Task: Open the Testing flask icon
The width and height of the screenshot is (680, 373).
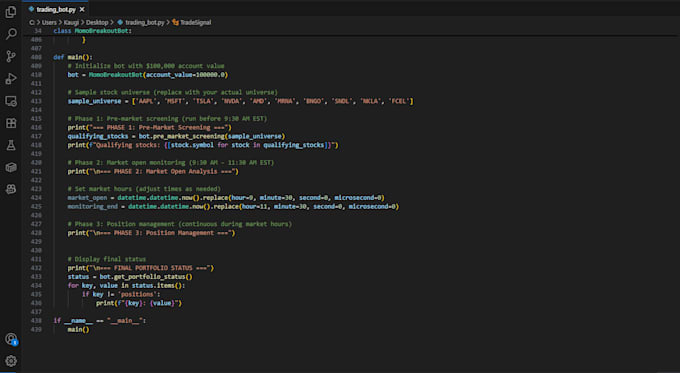Action: (11, 145)
